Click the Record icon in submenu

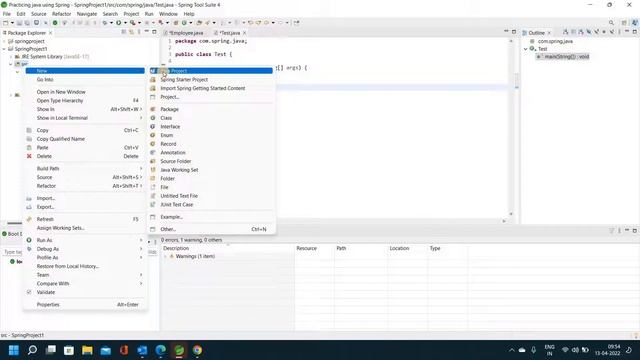click(x=153, y=144)
